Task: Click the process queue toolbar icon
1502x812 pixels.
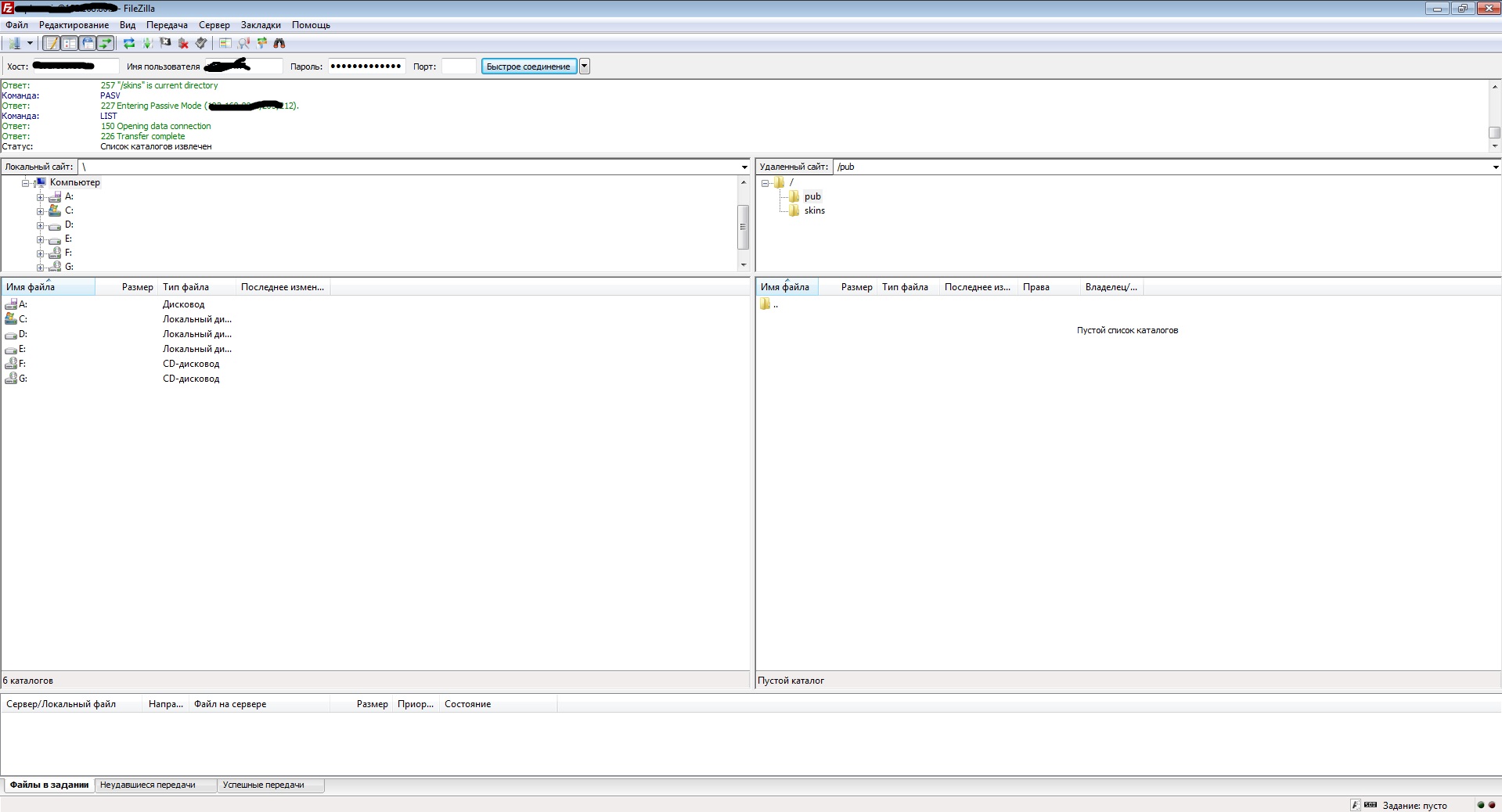Action: pos(147,44)
